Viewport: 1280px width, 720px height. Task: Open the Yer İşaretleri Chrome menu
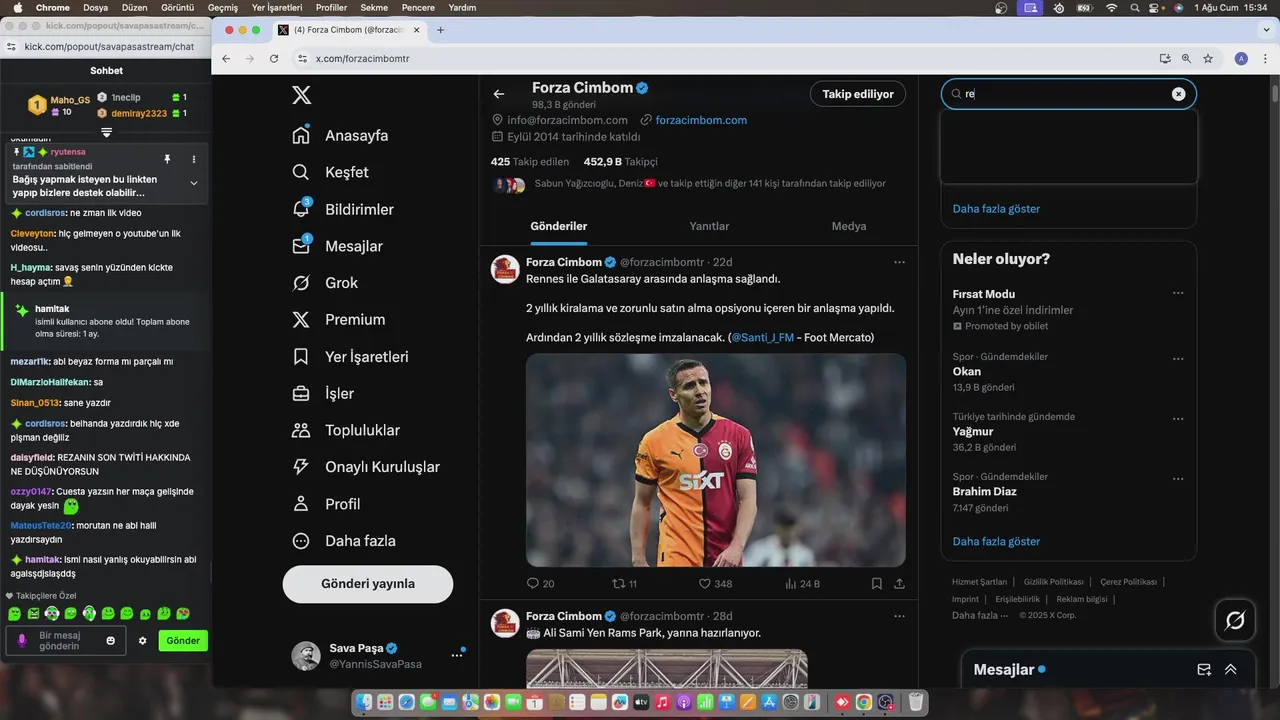(x=277, y=7)
